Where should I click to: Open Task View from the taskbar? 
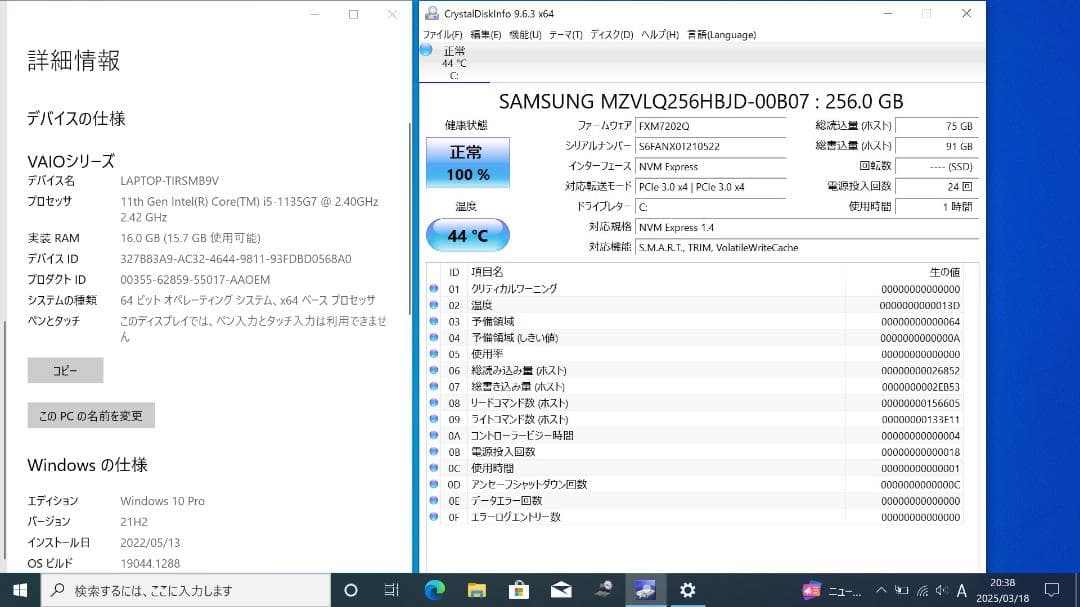pos(390,590)
